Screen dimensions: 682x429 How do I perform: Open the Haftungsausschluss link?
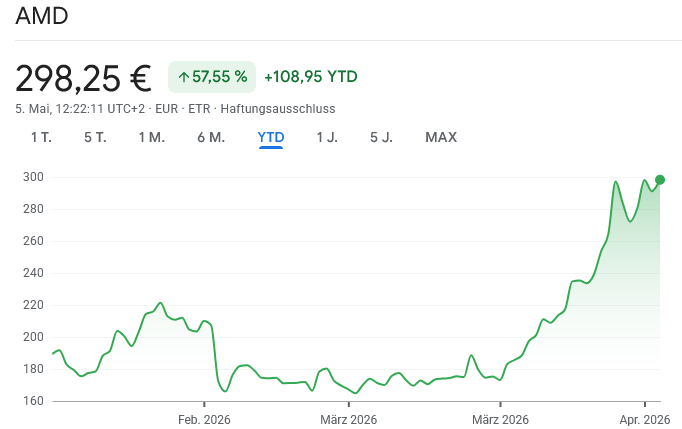[278, 109]
